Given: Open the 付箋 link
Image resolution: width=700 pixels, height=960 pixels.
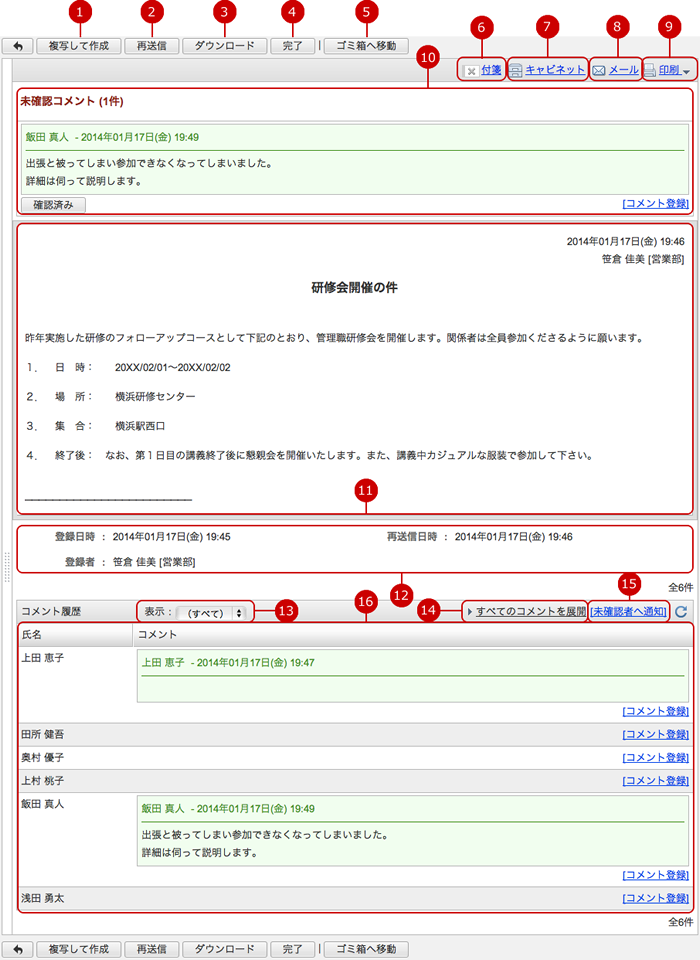Looking at the screenshot, I should (491, 70).
